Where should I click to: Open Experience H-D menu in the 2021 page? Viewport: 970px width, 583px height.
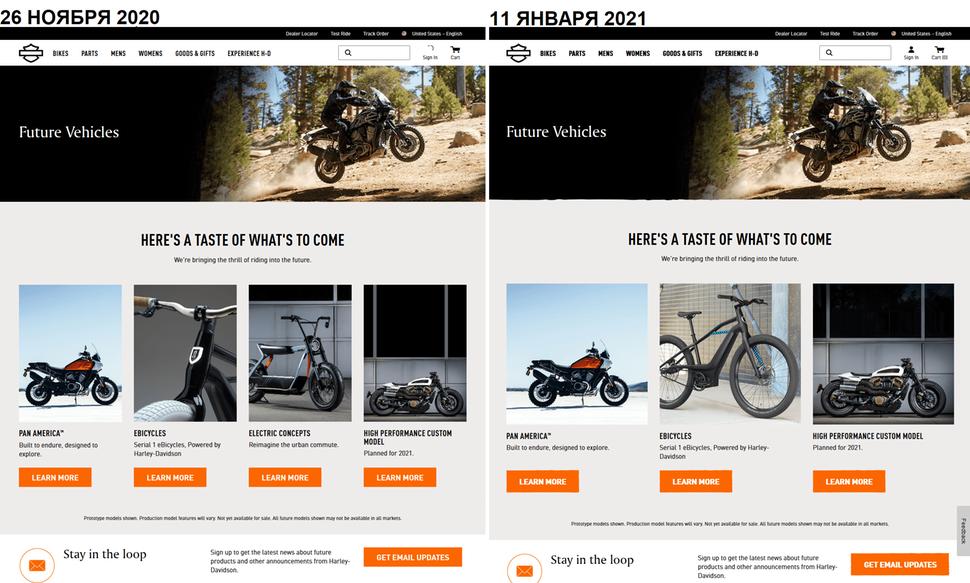click(x=736, y=53)
